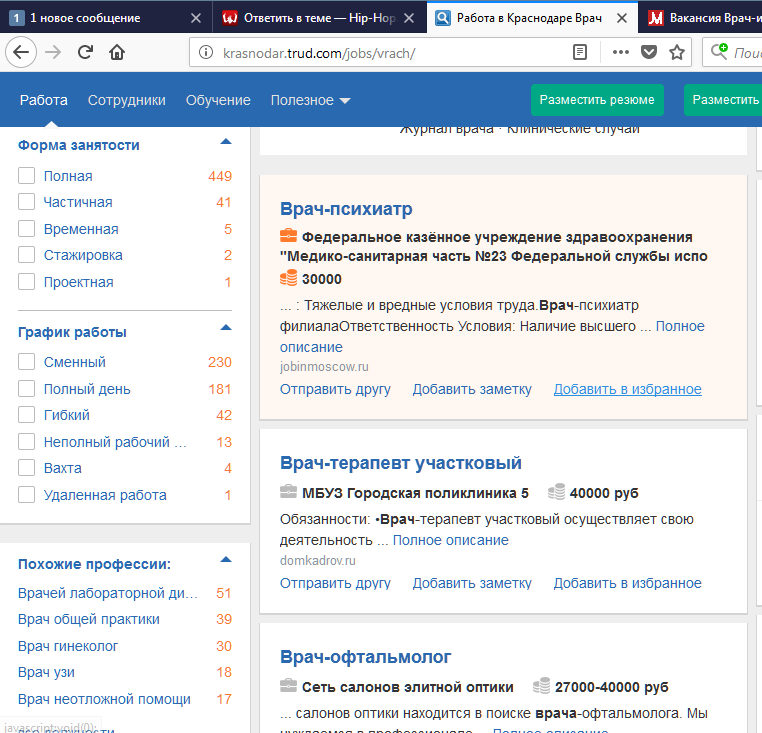Close the 'Работа в Краснодаре Врач' tab
This screenshot has height=733, width=762.
pyautogui.click(x=622, y=18)
